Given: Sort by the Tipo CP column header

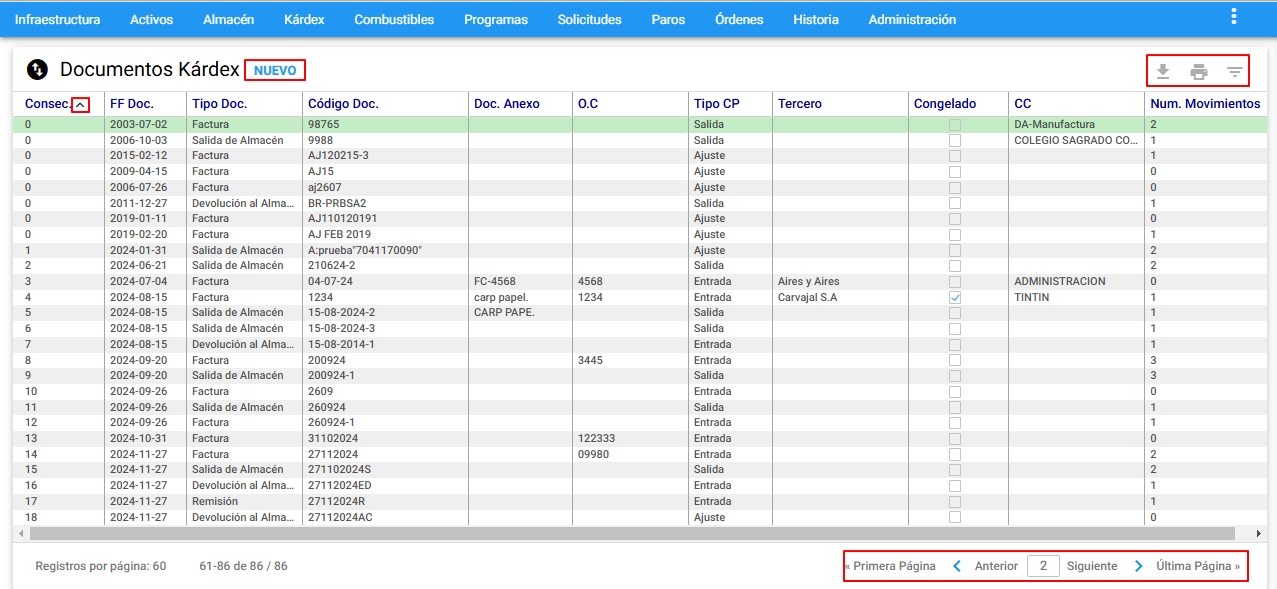Looking at the screenshot, I should click(717, 104).
